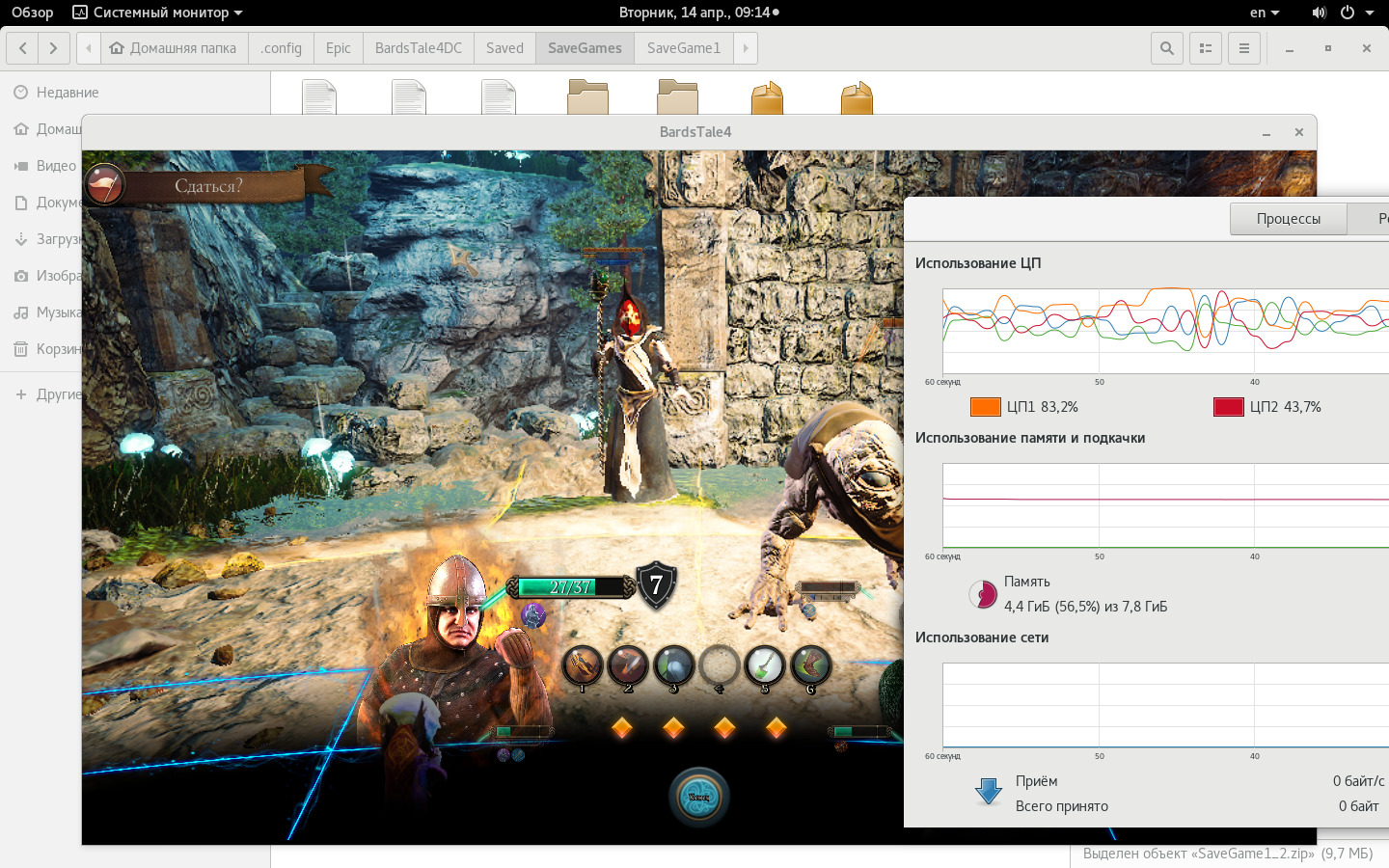Open Домашняя папка in the path bar
The width and height of the screenshot is (1389, 868).
point(174,48)
